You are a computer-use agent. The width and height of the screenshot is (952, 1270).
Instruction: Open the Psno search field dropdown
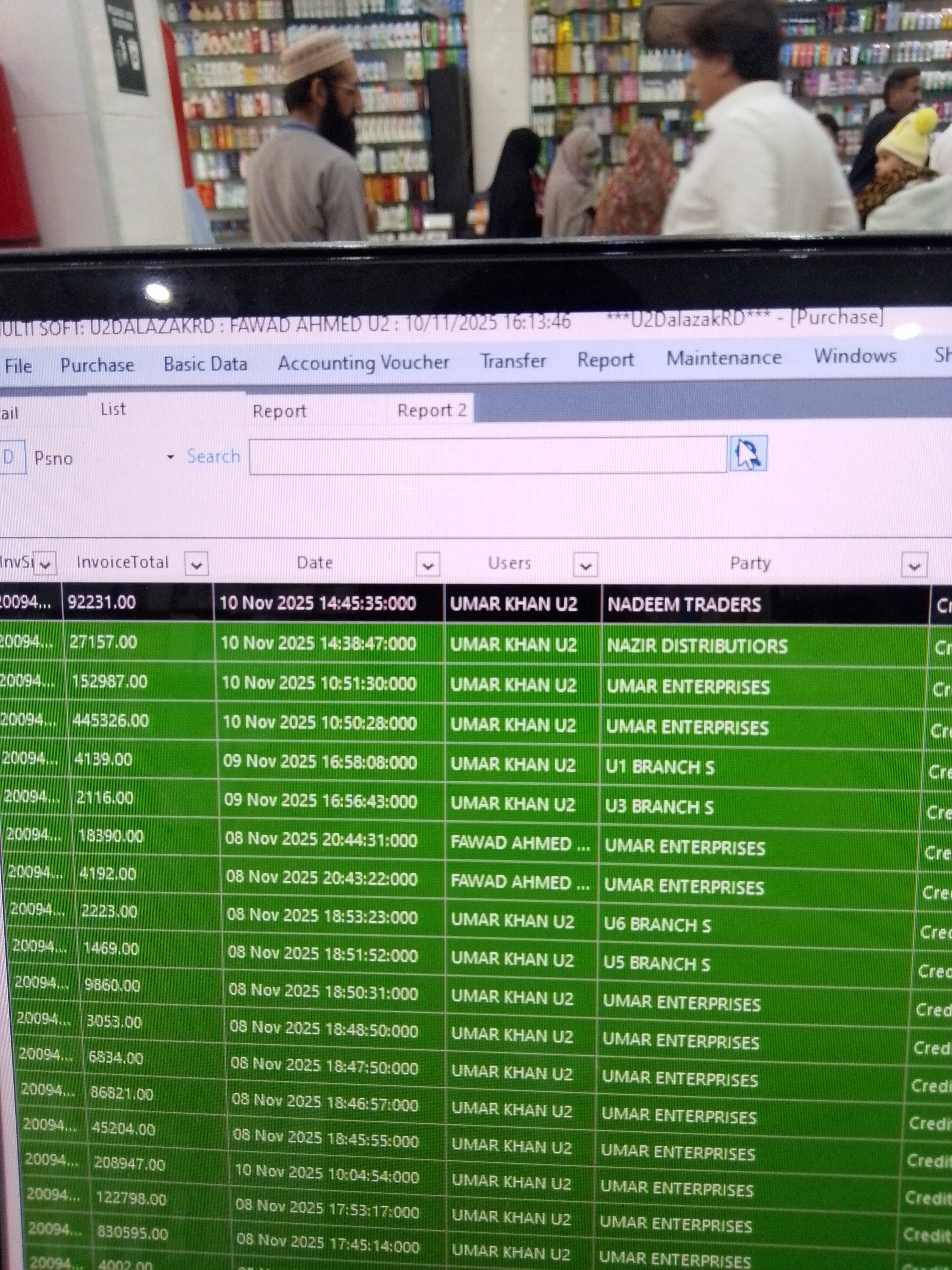coord(170,457)
